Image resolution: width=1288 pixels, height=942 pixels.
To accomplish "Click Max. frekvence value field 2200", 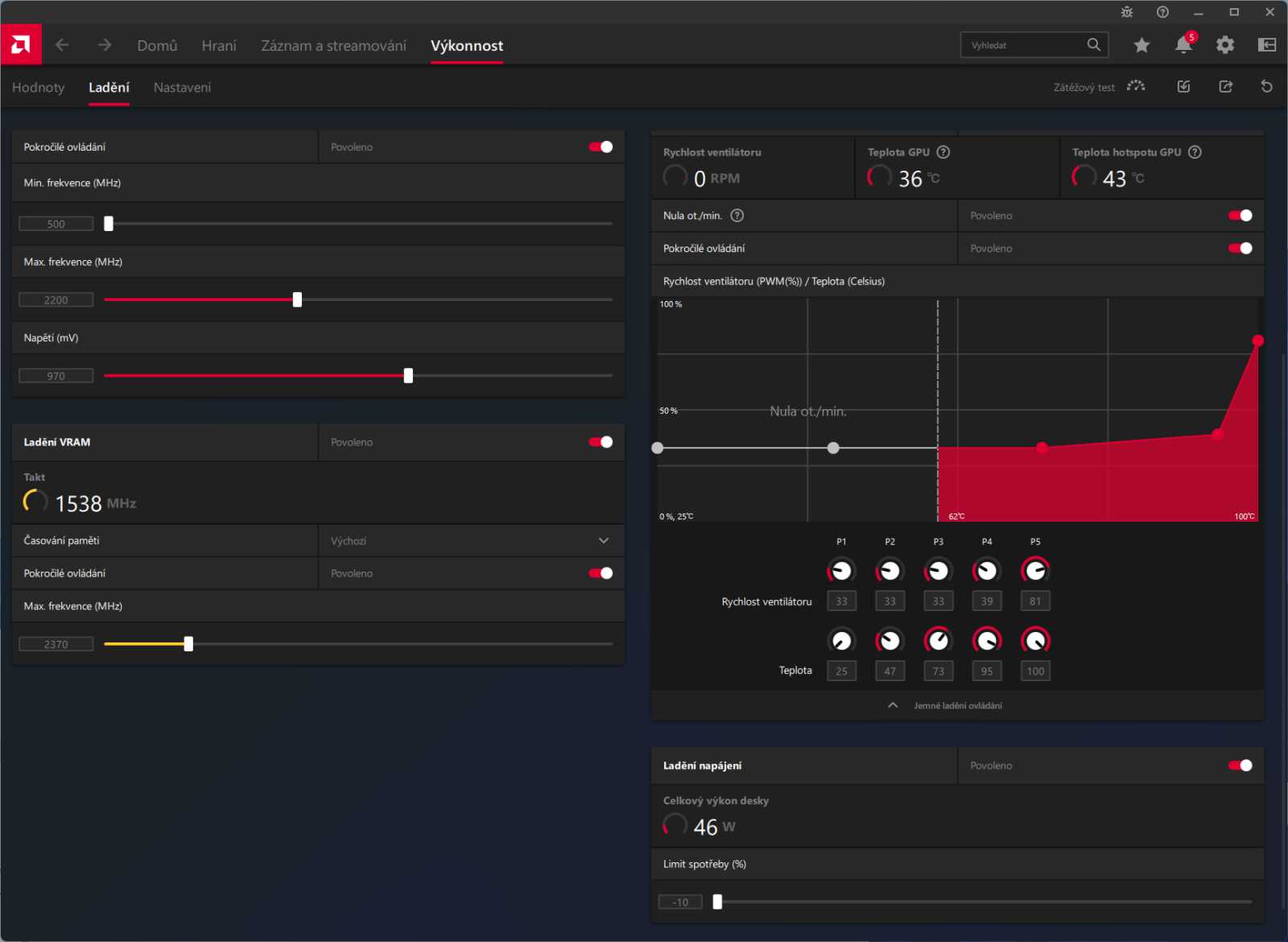I will click(56, 300).
